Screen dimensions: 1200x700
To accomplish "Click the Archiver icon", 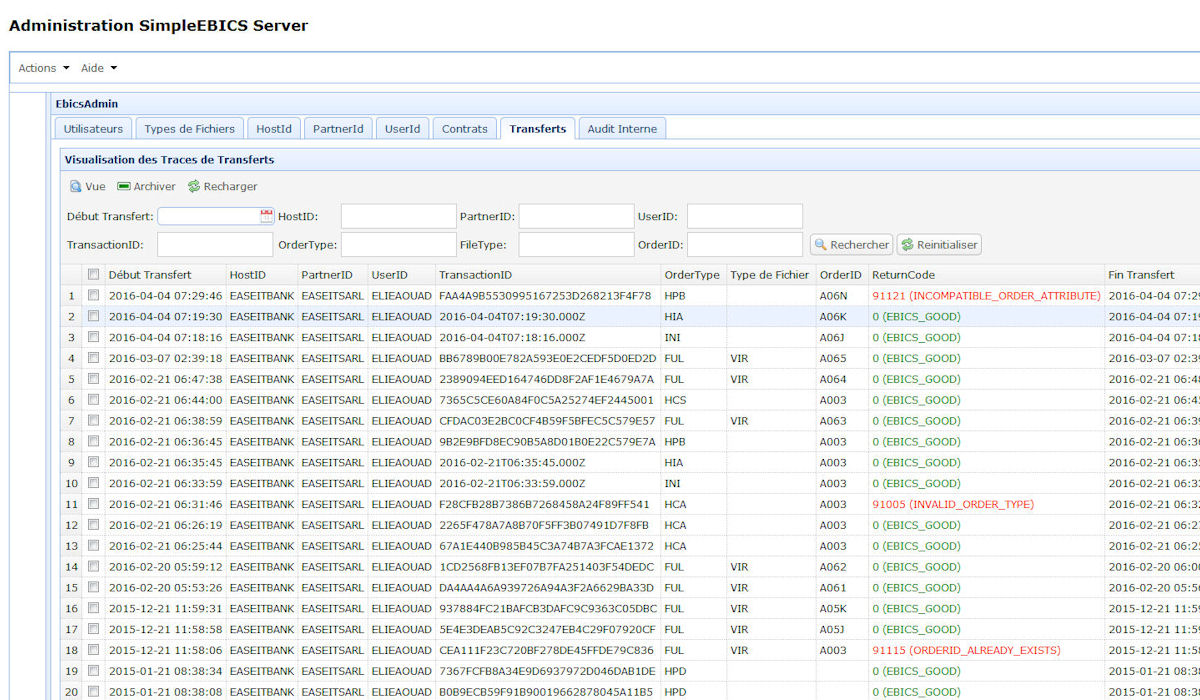I will [x=124, y=186].
